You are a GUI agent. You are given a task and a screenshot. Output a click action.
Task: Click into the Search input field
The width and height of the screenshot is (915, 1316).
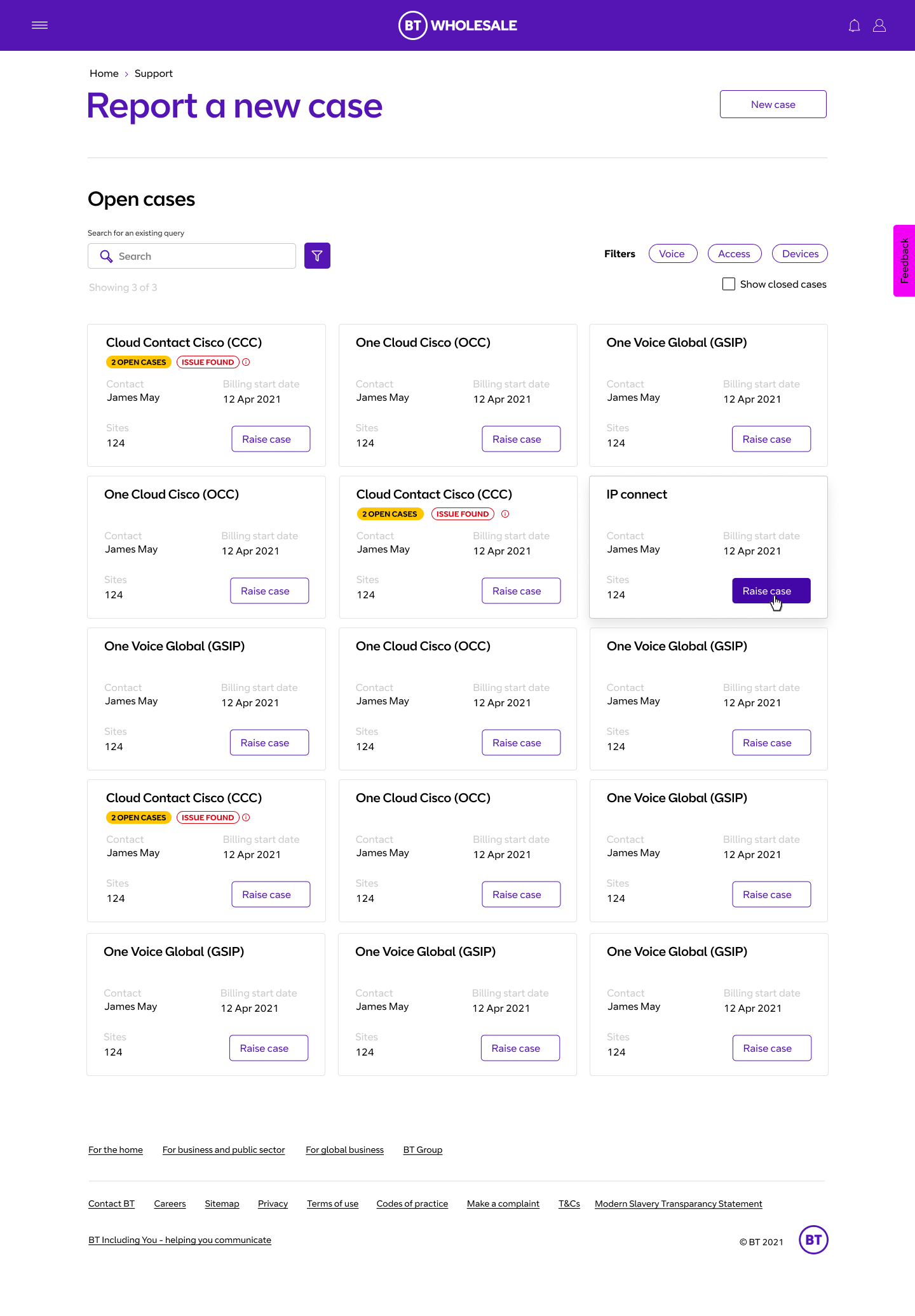pos(192,256)
